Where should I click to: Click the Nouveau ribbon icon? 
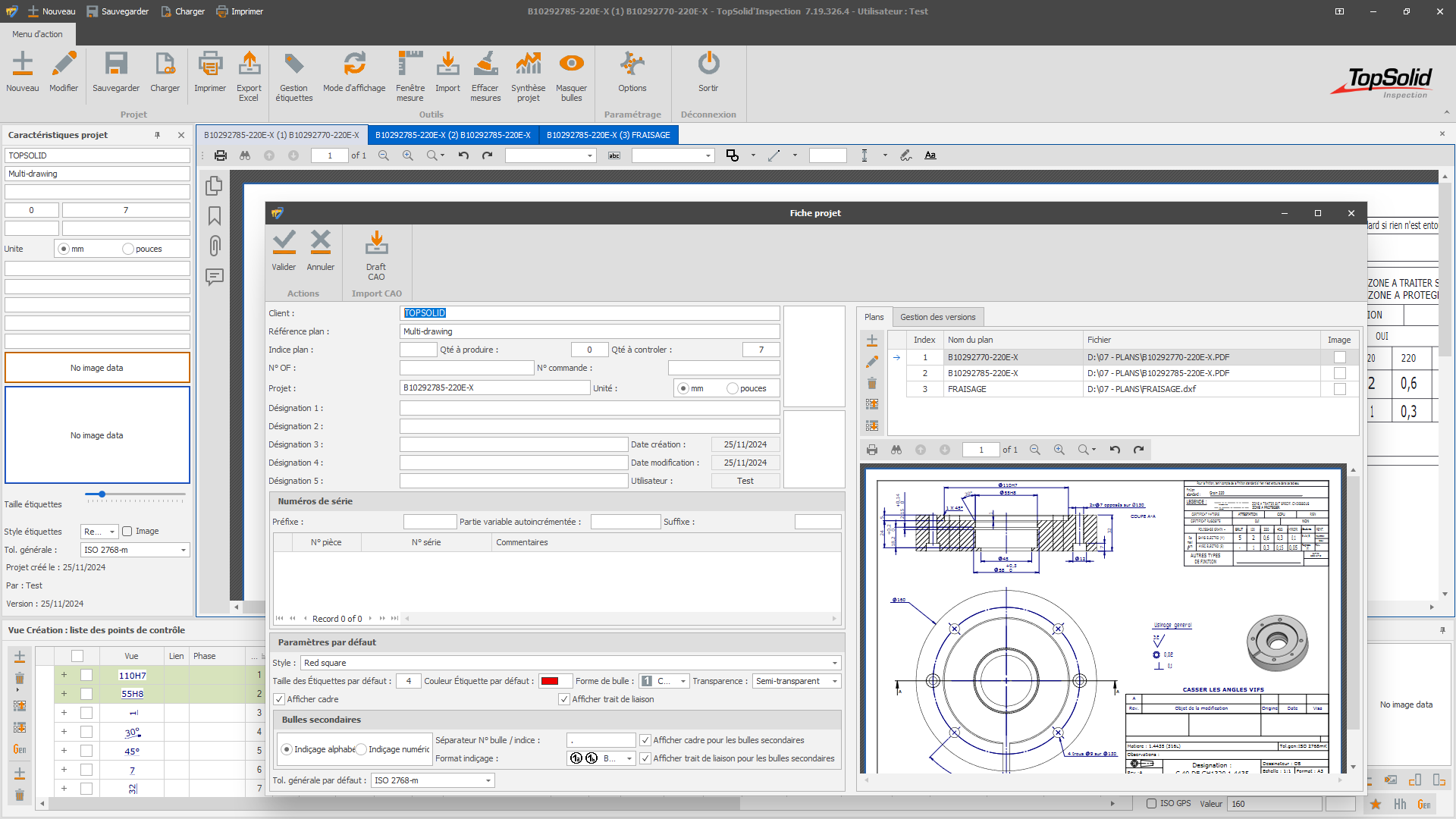click(x=23, y=72)
